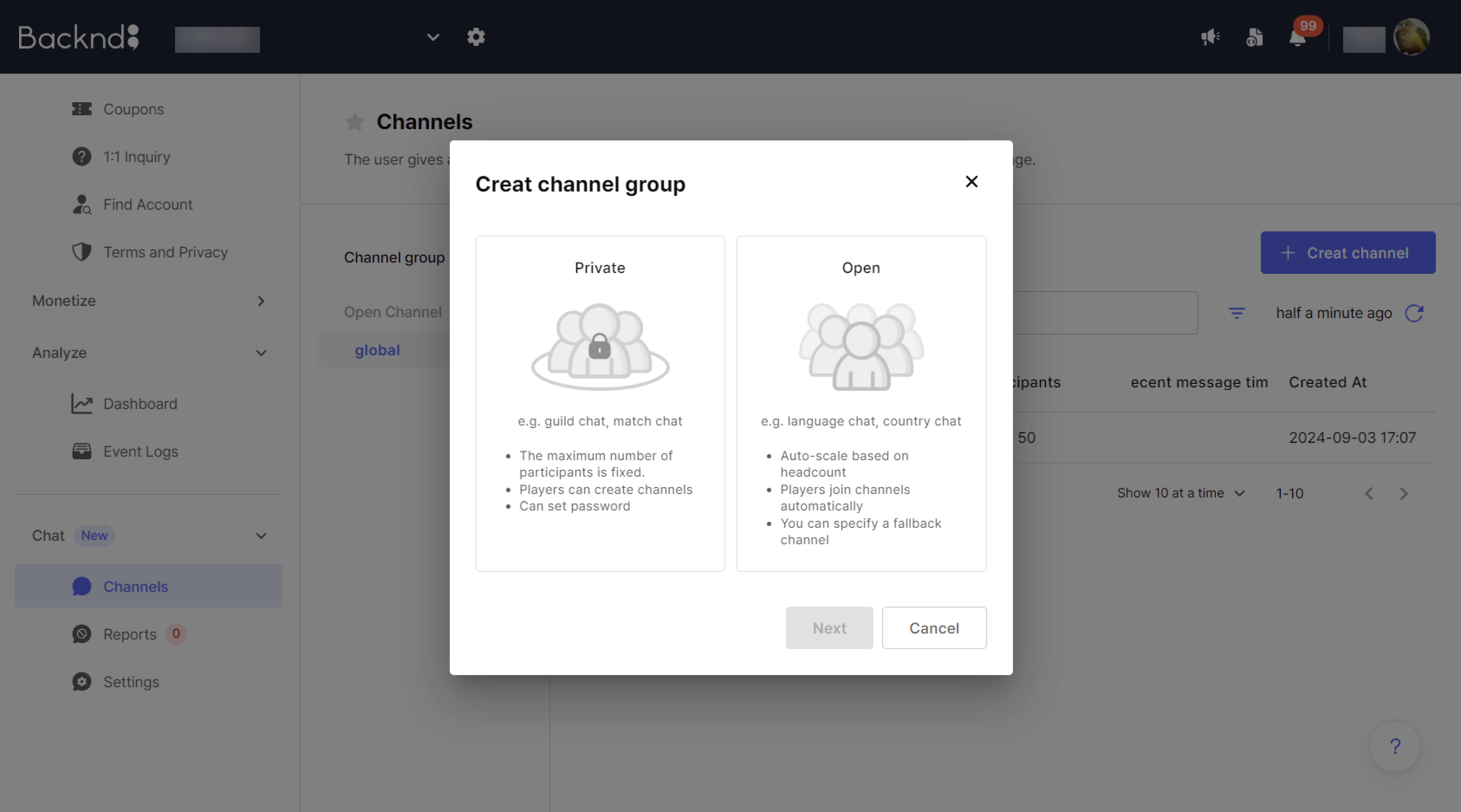This screenshot has width=1461, height=812.
Task: Cancel the channel group creation
Action: pyautogui.click(x=934, y=628)
